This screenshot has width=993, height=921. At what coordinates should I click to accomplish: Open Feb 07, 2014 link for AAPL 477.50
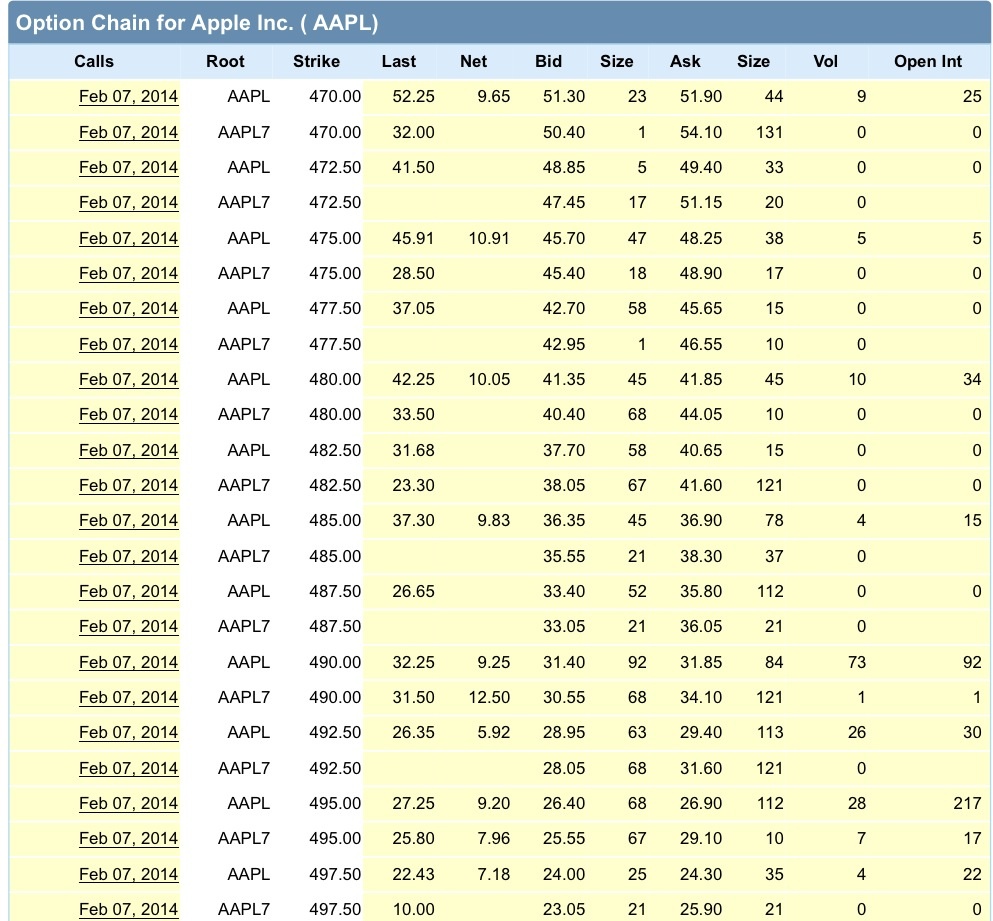129,308
